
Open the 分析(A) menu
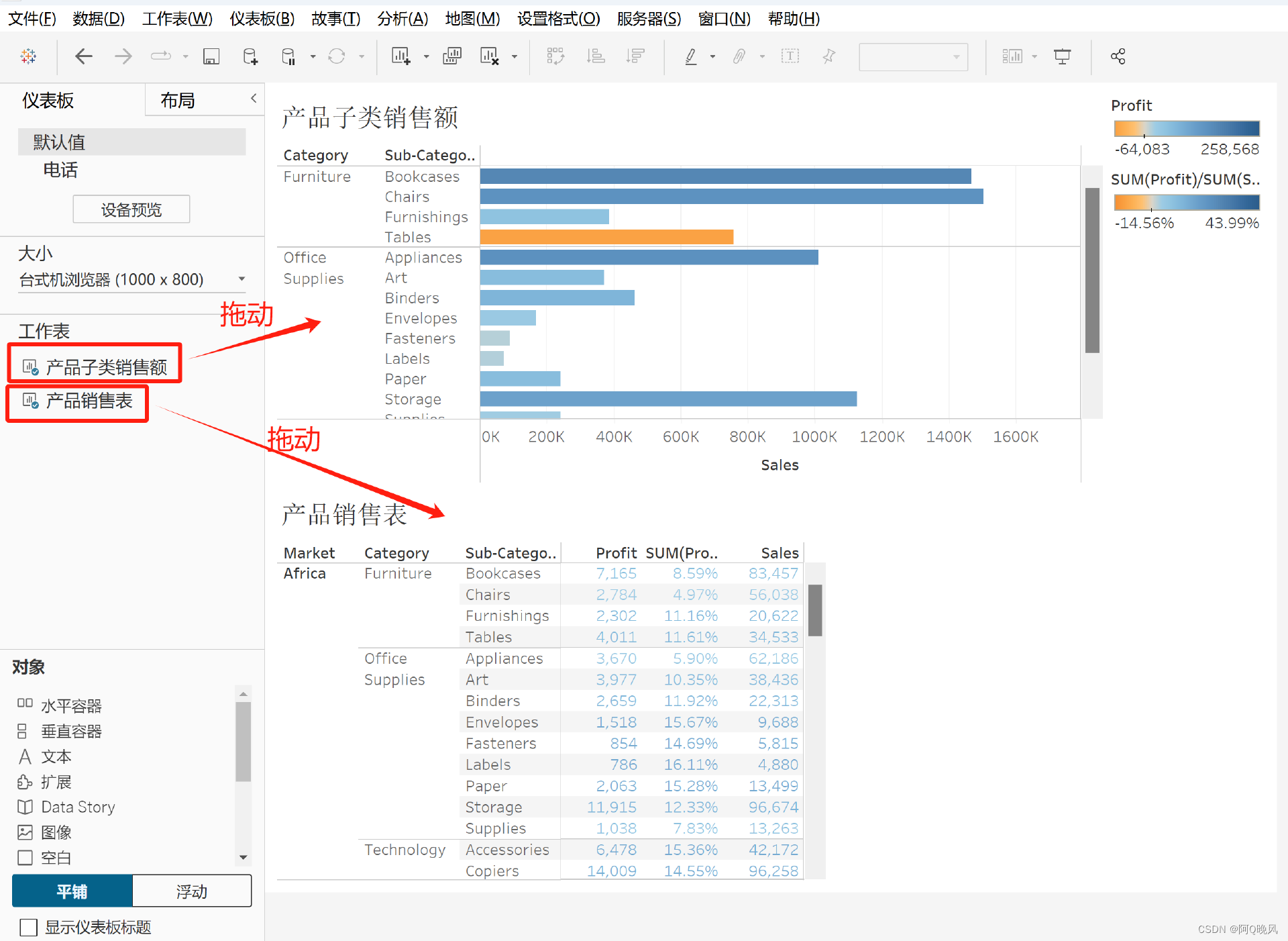(402, 18)
